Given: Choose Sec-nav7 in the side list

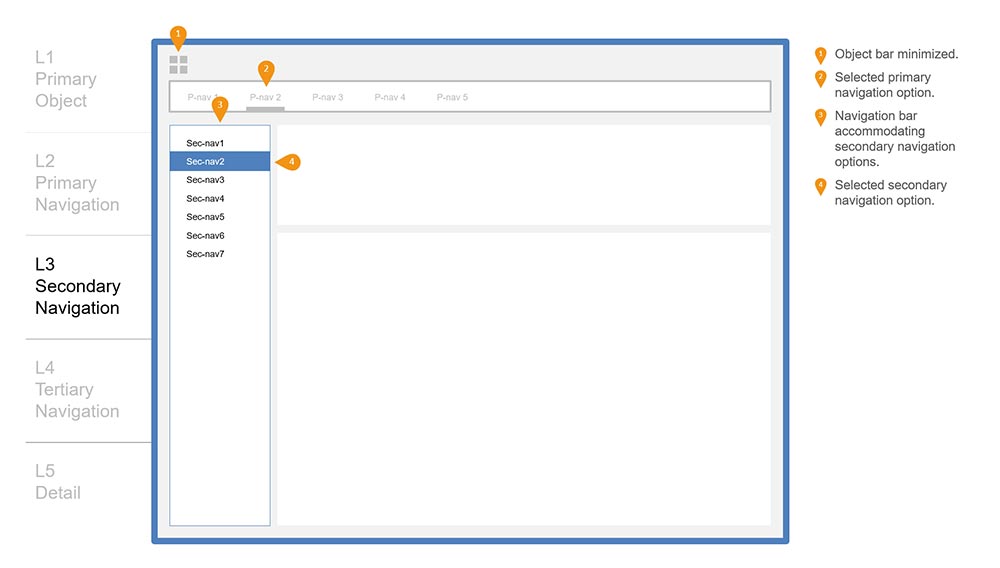Looking at the screenshot, I should [x=205, y=254].
